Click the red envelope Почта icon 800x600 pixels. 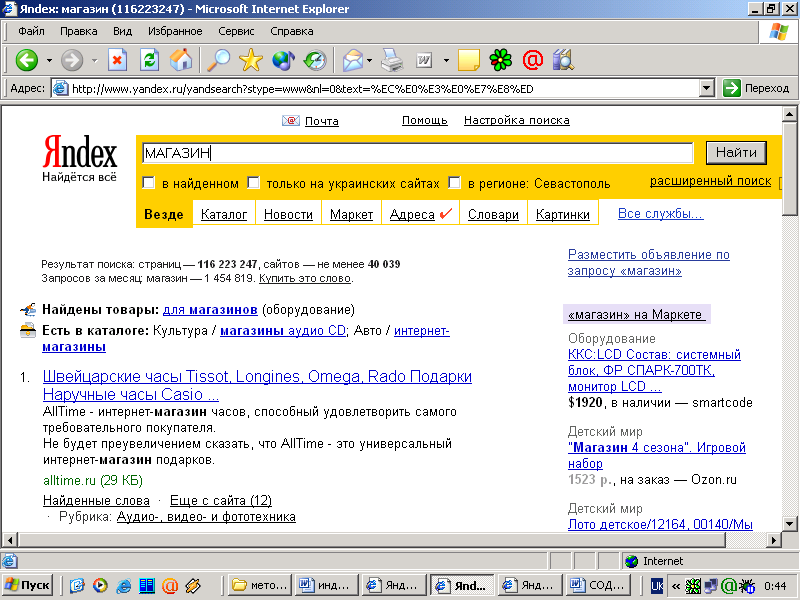[x=291, y=121]
